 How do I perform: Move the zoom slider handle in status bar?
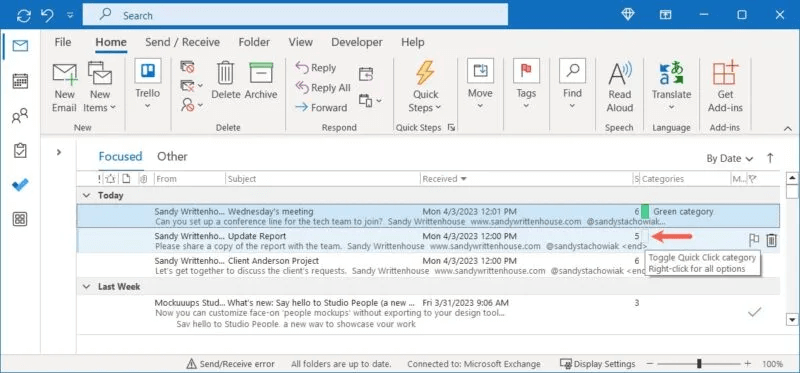(699, 364)
